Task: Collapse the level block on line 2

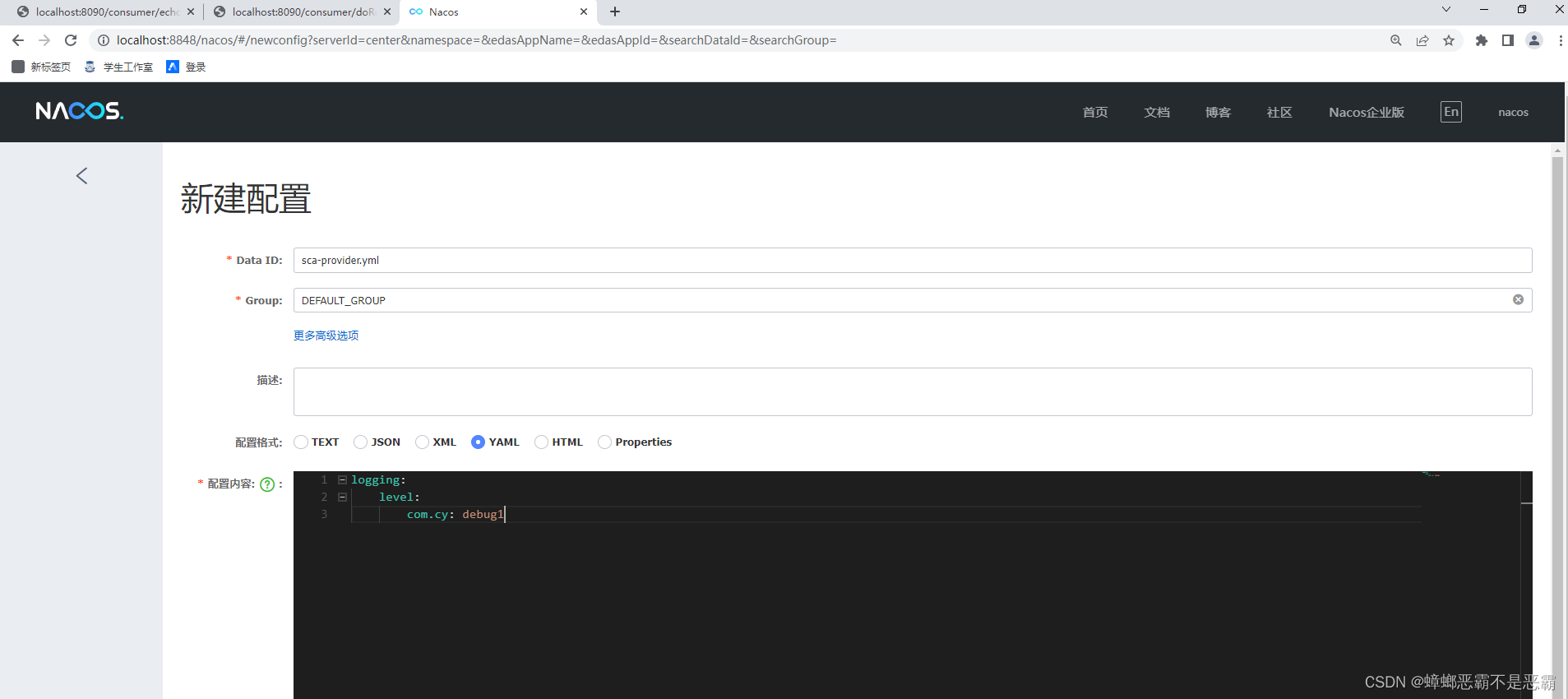Action: coord(342,497)
